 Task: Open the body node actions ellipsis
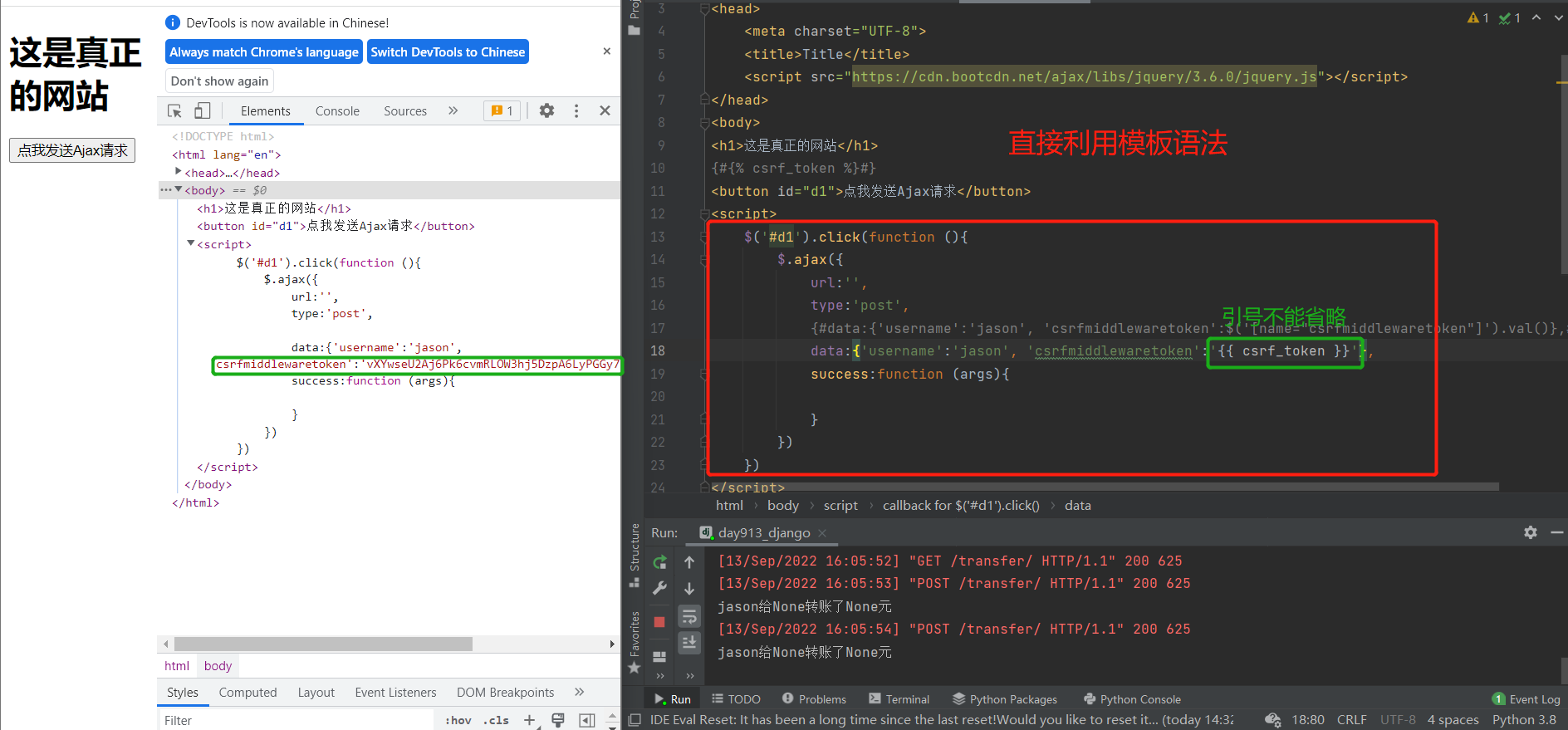(x=166, y=190)
